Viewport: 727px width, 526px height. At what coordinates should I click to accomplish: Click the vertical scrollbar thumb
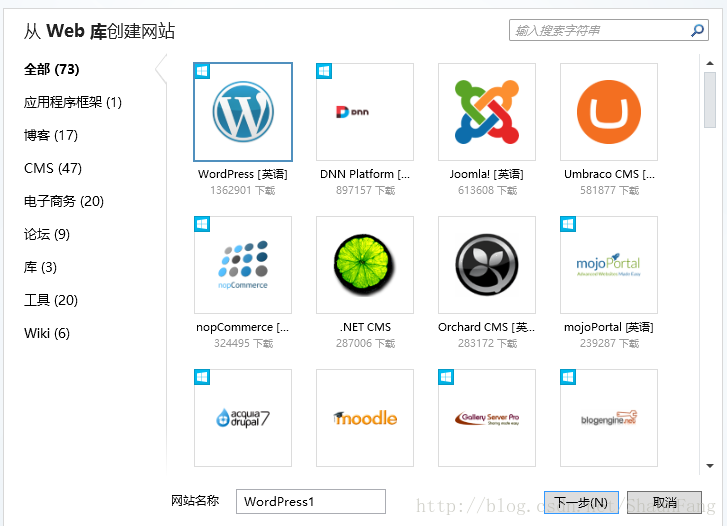click(x=709, y=100)
